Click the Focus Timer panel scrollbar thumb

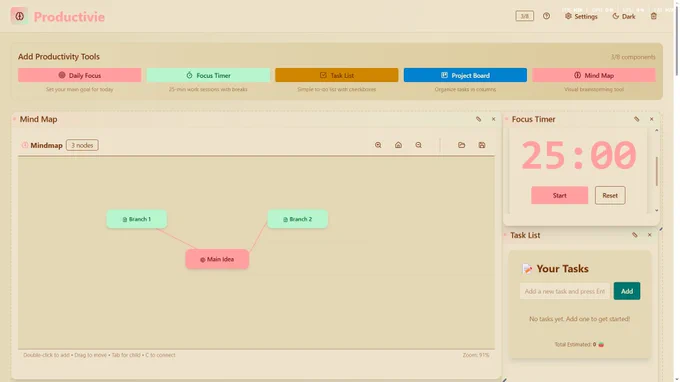657,172
